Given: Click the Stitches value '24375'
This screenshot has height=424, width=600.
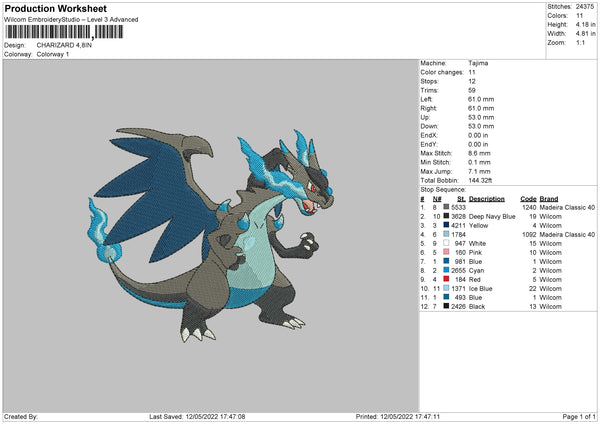Looking at the screenshot, I should [x=585, y=7].
